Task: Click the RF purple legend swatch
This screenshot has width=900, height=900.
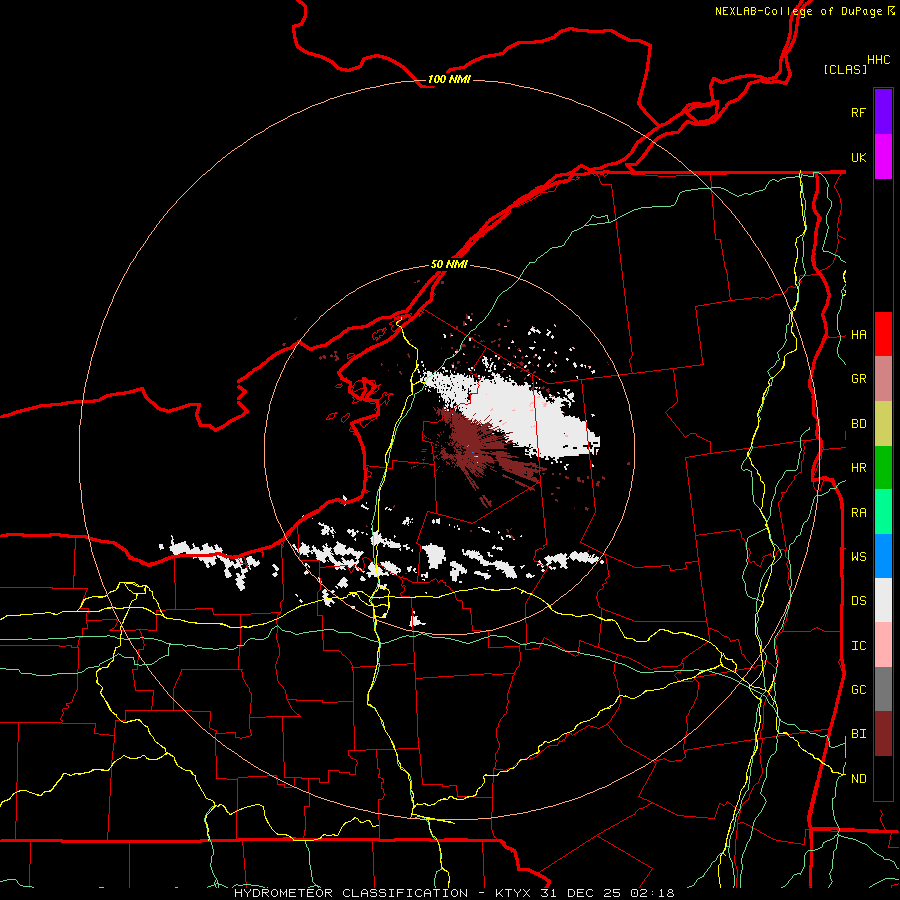Action: 883,112
